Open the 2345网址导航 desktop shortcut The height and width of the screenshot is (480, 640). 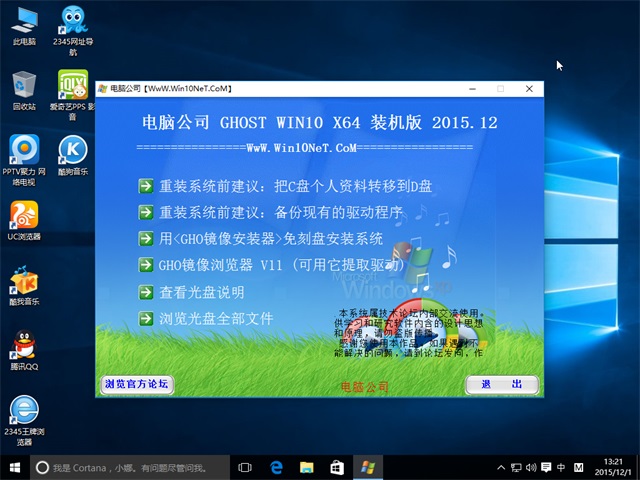pyautogui.click(x=73, y=31)
